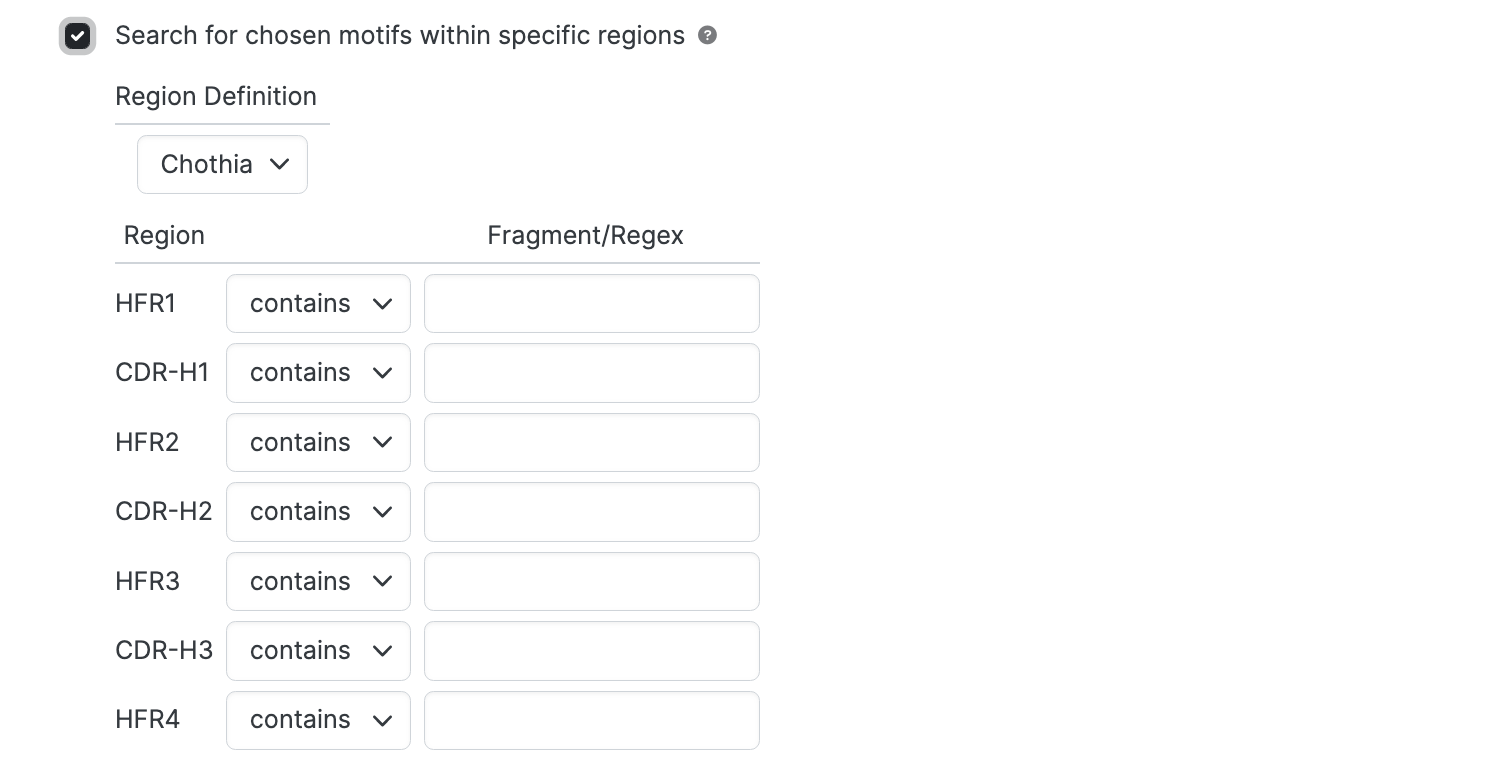The image size is (1498, 768).
Task: Click the Search for chosen motifs label
Action: point(400,36)
